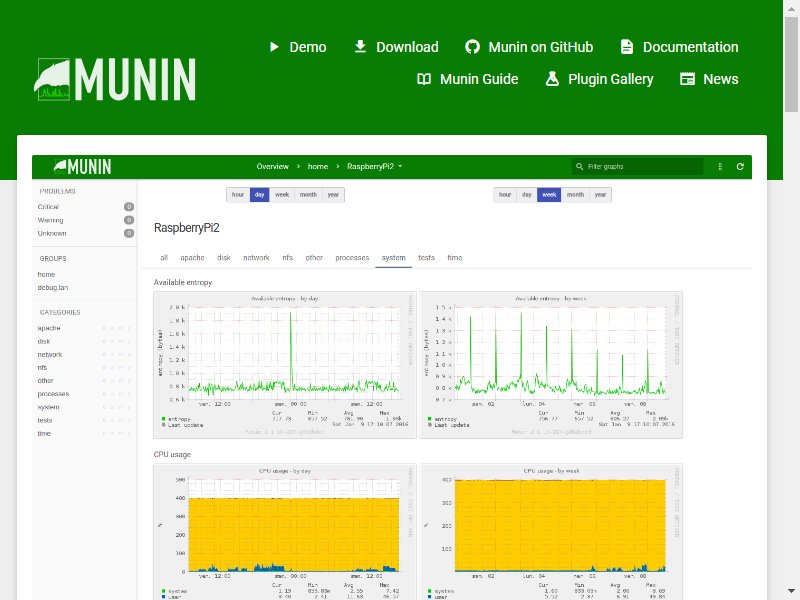Switch to the 'apache' category tab

pyautogui.click(x=192, y=258)
